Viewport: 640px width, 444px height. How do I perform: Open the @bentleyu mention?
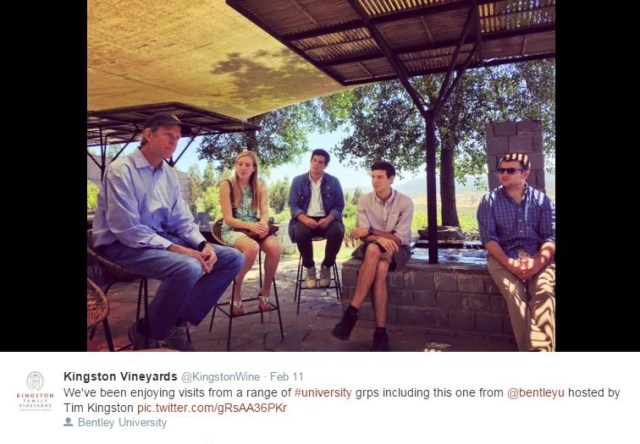536,393
